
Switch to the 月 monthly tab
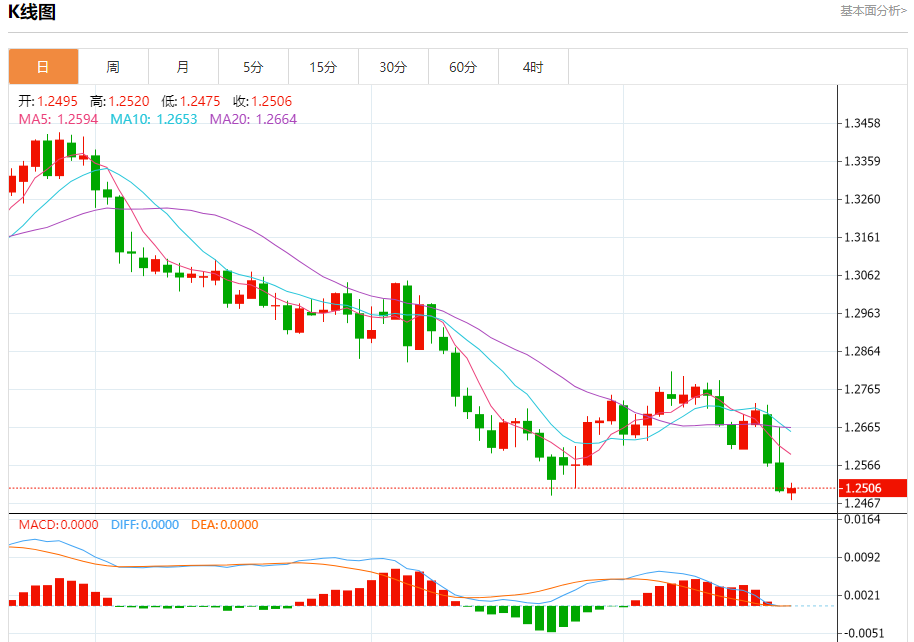click(x=183, y=67)
